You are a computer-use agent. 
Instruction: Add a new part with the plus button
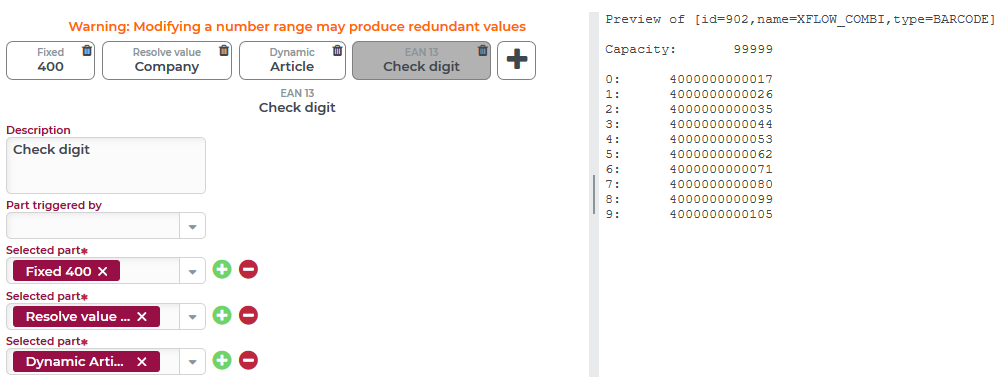click(516, 60)
